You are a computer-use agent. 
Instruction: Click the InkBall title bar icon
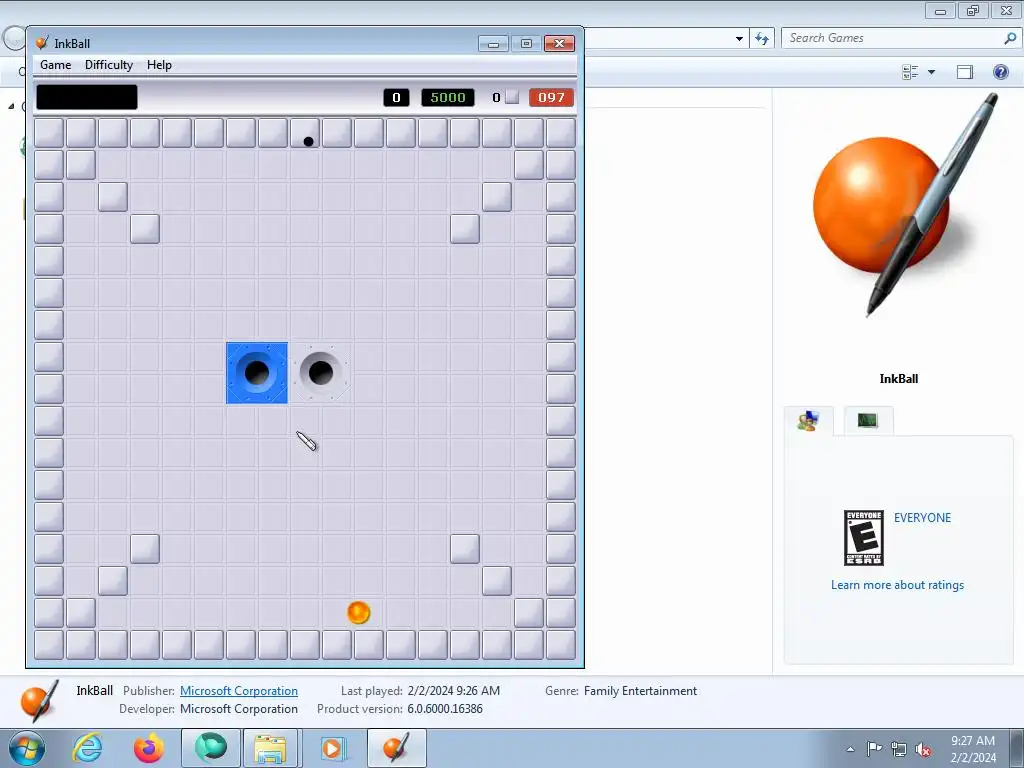42,43
